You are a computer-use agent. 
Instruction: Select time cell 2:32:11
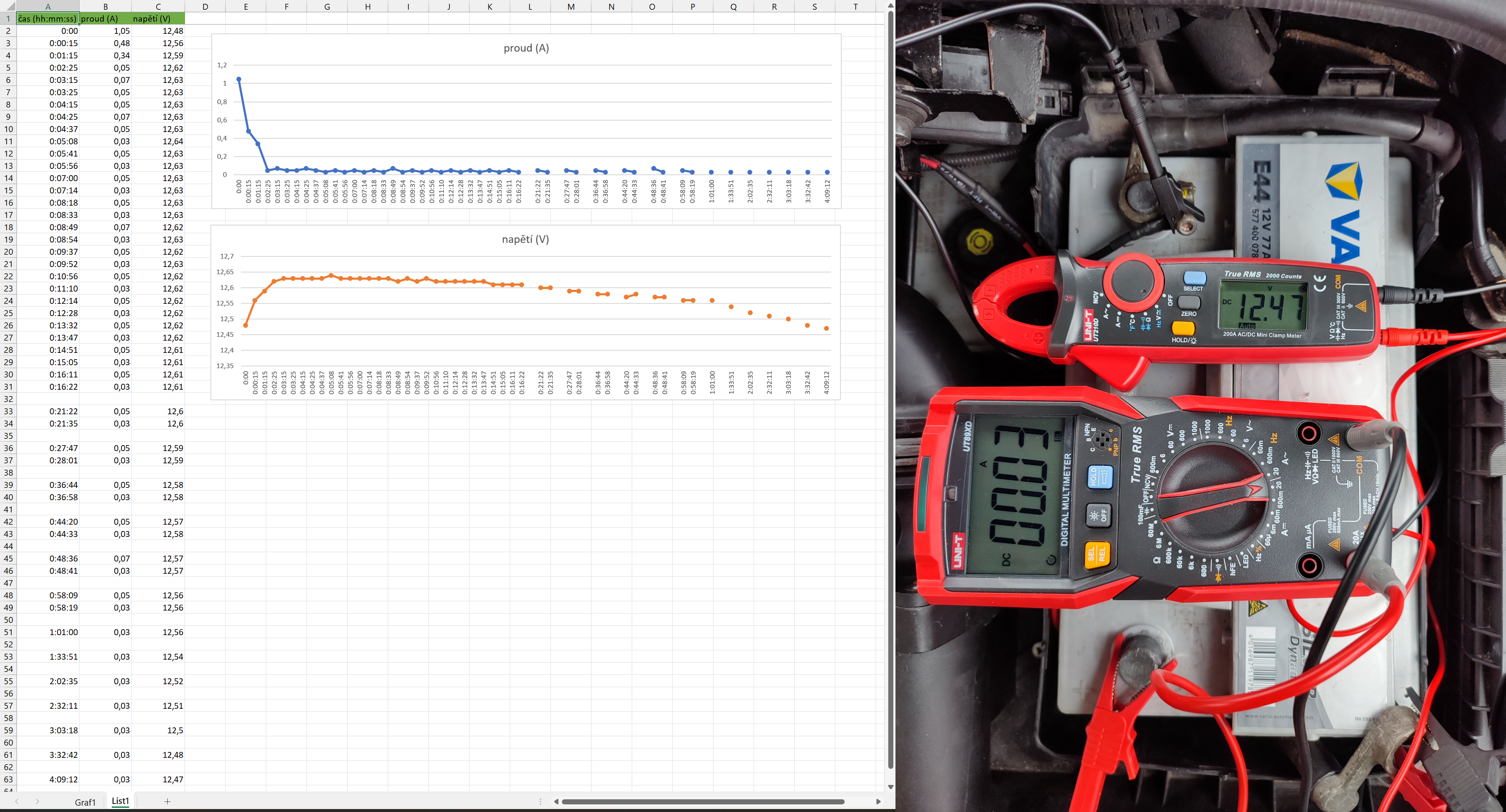(48, 706)
